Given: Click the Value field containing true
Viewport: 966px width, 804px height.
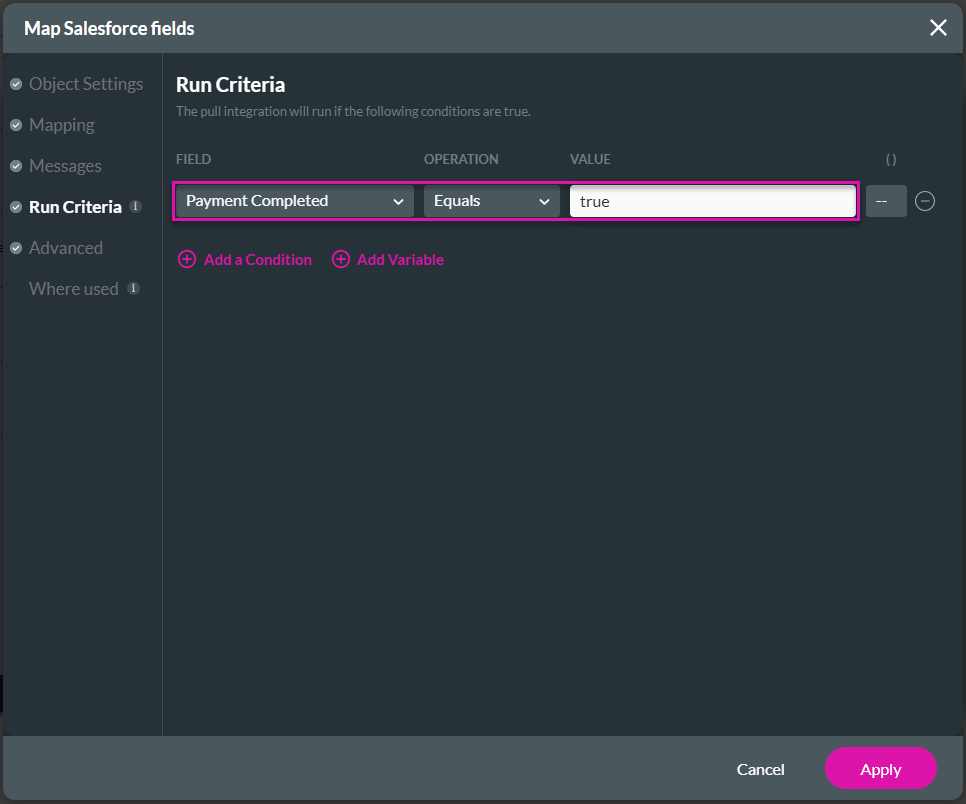Looking at the screenshot, I should (x=712, y=201).
